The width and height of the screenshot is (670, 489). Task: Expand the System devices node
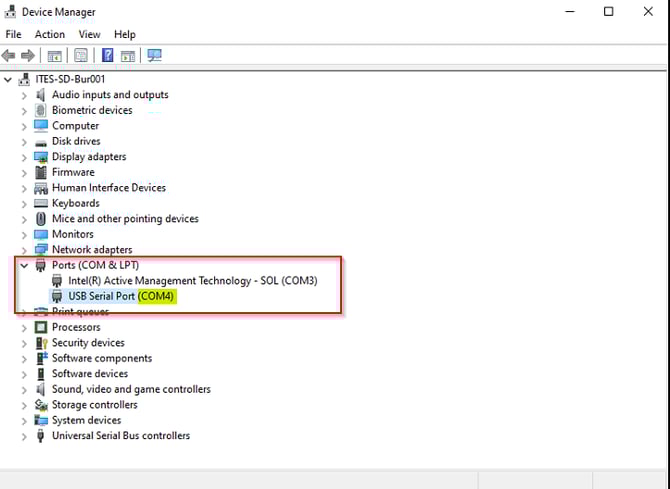click(24, 421)
